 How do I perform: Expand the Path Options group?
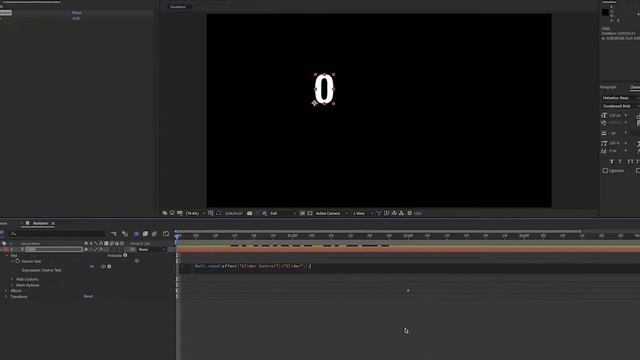pos(12,280)
